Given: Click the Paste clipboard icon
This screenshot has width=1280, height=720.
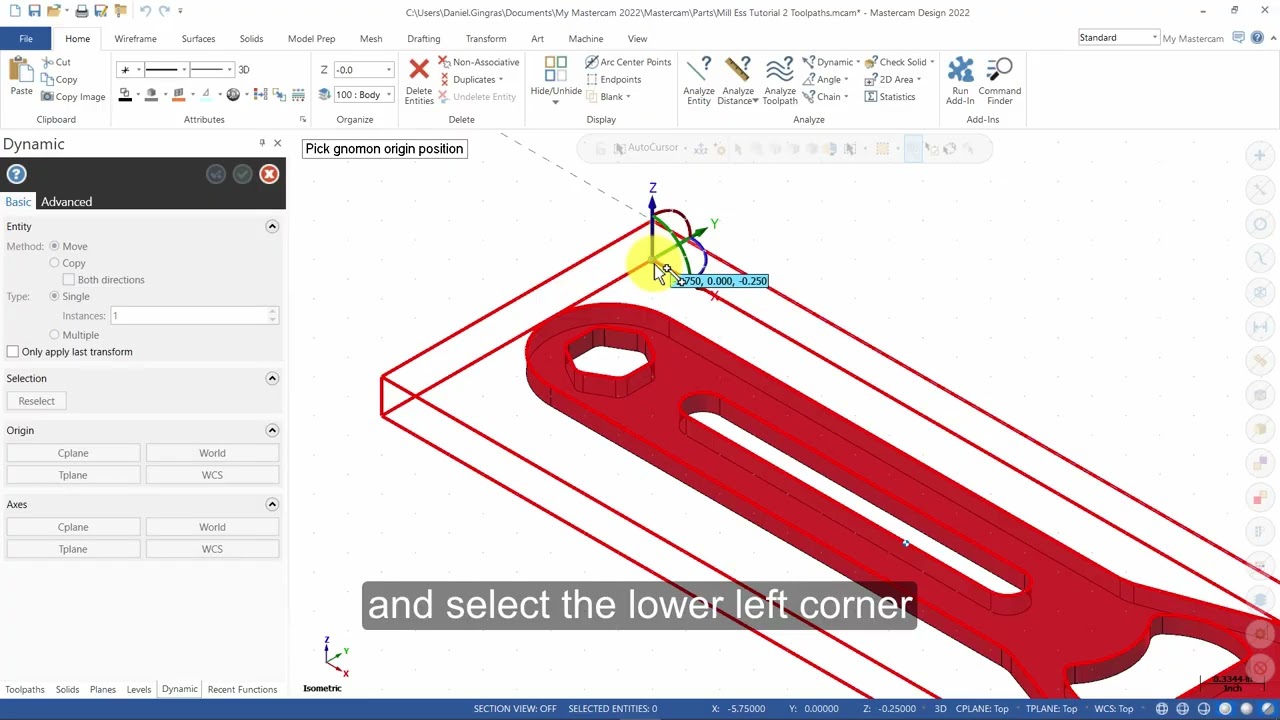Looking at the screenshot, I should point(21,70).
